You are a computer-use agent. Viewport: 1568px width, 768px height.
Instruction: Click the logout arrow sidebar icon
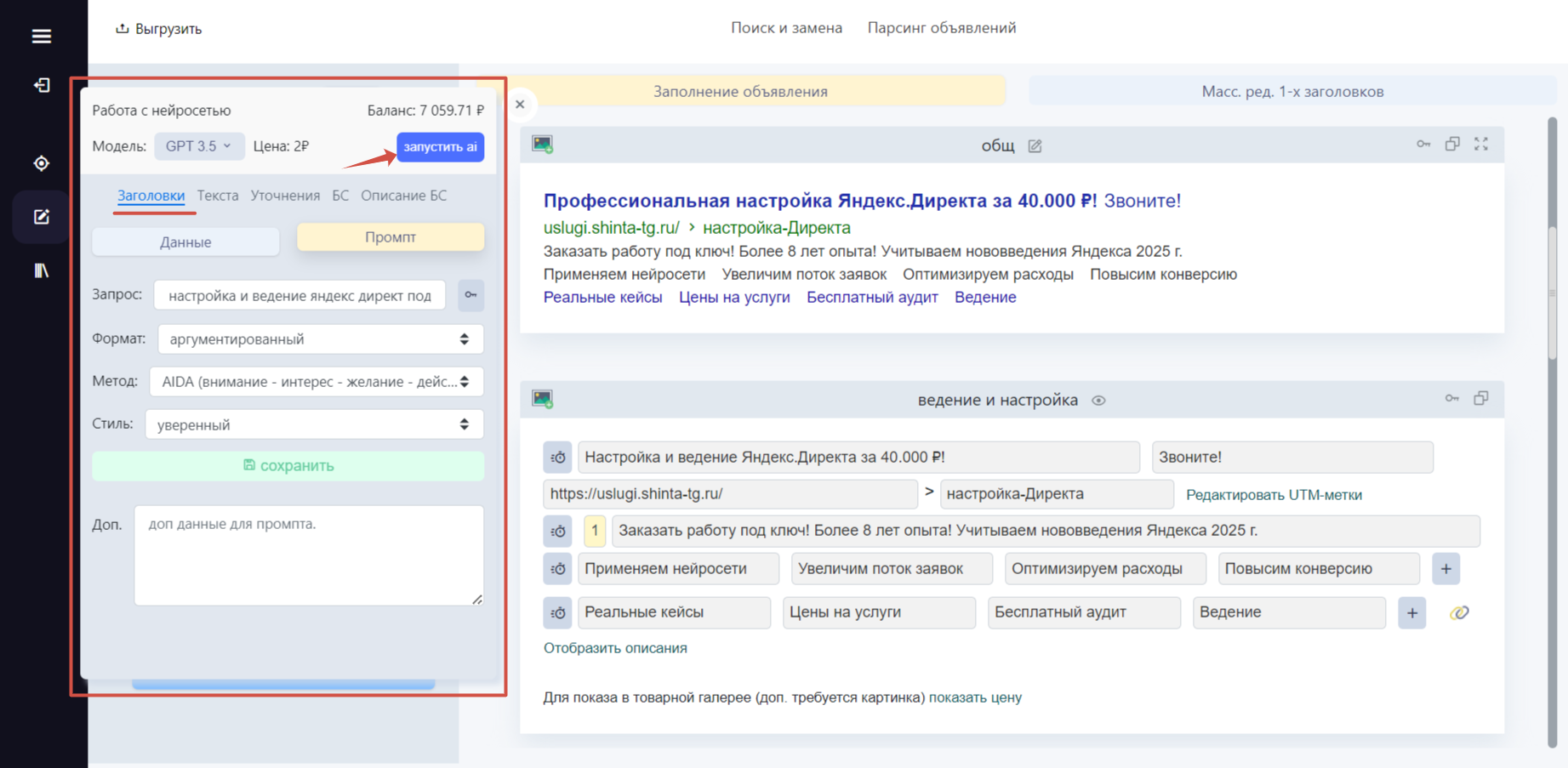coord(41,85)
